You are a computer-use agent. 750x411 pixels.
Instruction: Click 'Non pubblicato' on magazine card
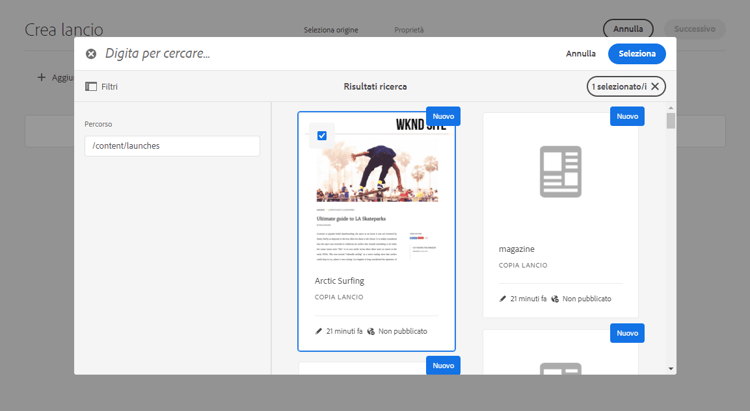(x=587, y=299)
